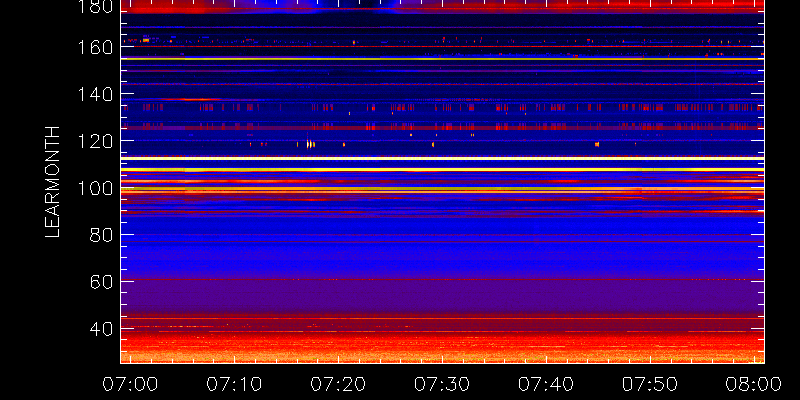Image resolution: width=800 pixels, height=400 pixels.
Task: Click the 07:10 time axis label
Action: [x=233, y=384]
